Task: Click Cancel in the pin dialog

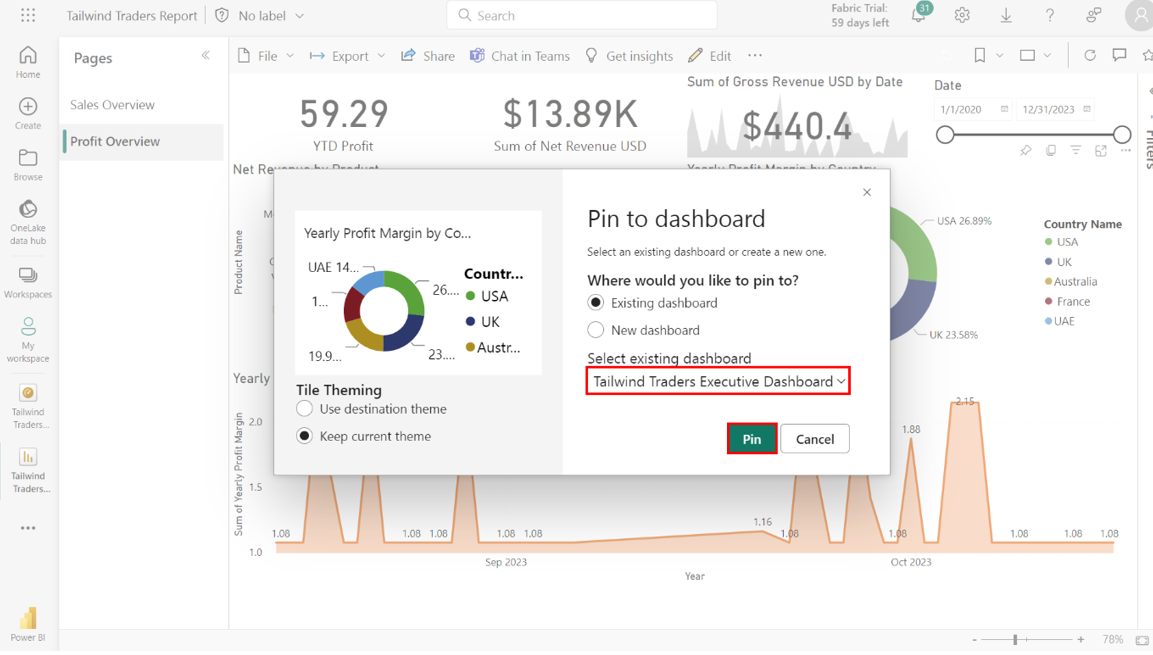Action: click(814, 439)
